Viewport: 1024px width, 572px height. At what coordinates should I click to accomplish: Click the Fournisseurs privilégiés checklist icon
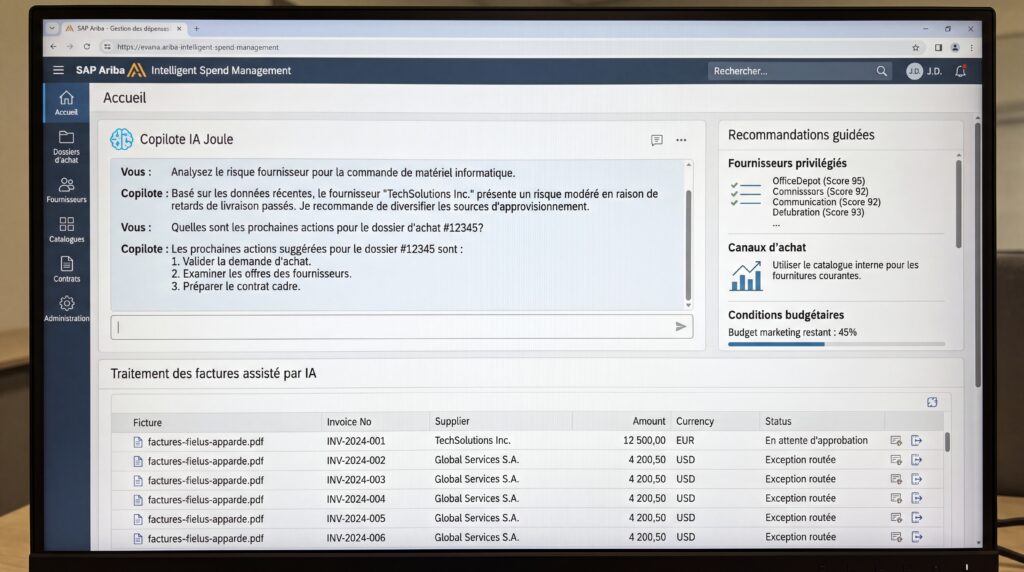(746, 194)
